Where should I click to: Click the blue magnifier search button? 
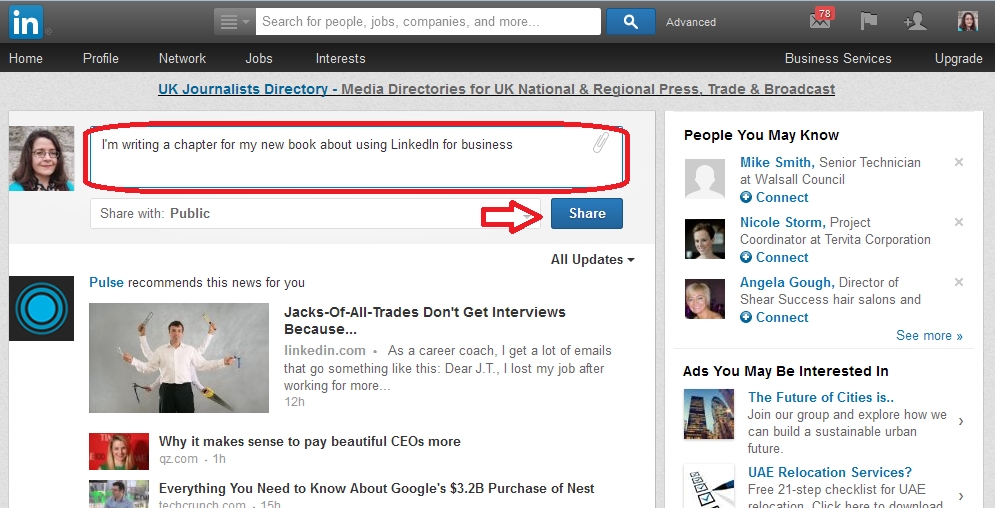coord(630,21)
